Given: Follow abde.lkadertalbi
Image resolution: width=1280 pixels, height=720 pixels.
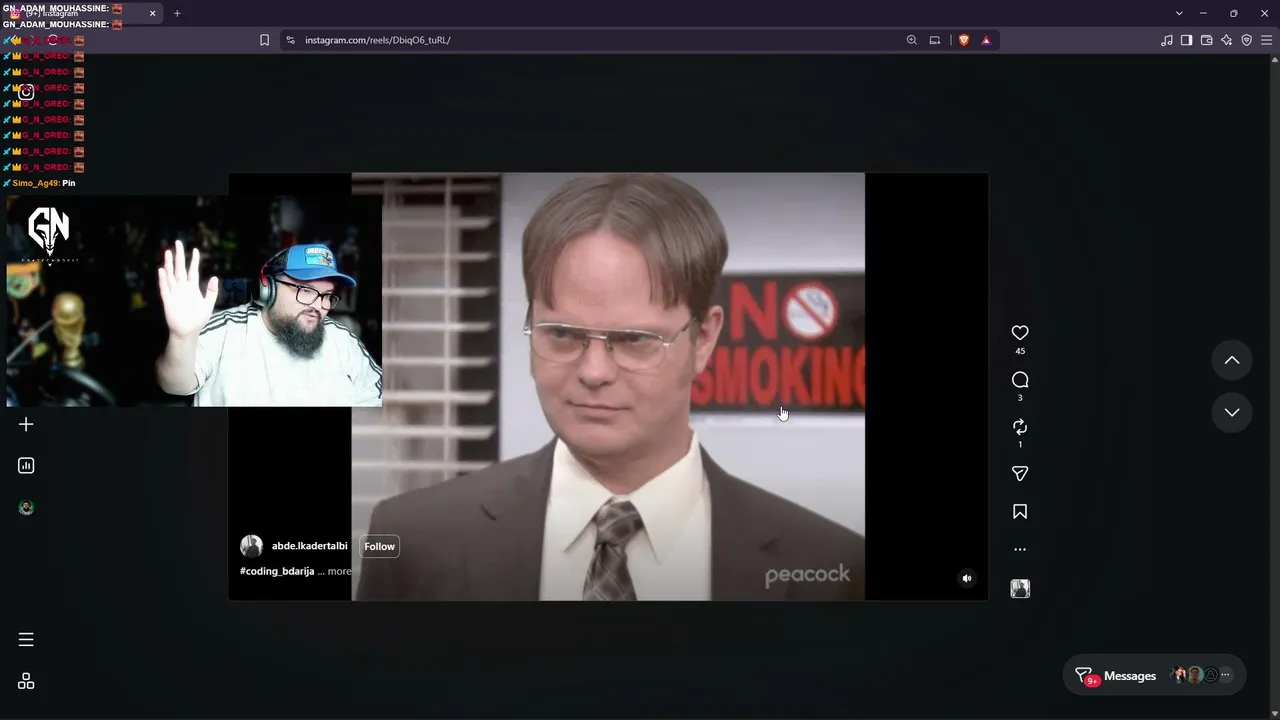Looking at the screenshot, I should [x=379, y=546].
